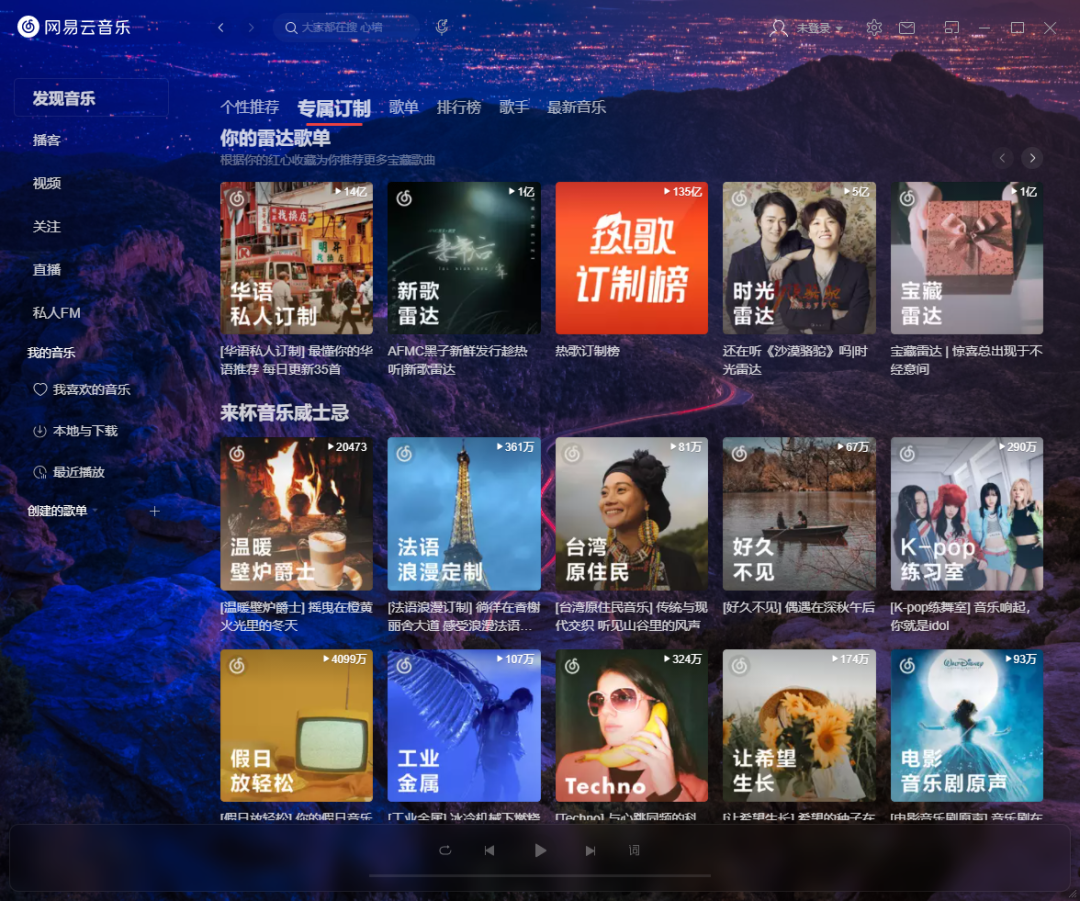The height and width of the screenshot is (901, 1080).
Task: Open the messages envelope icon
Action: coord(907,28)
